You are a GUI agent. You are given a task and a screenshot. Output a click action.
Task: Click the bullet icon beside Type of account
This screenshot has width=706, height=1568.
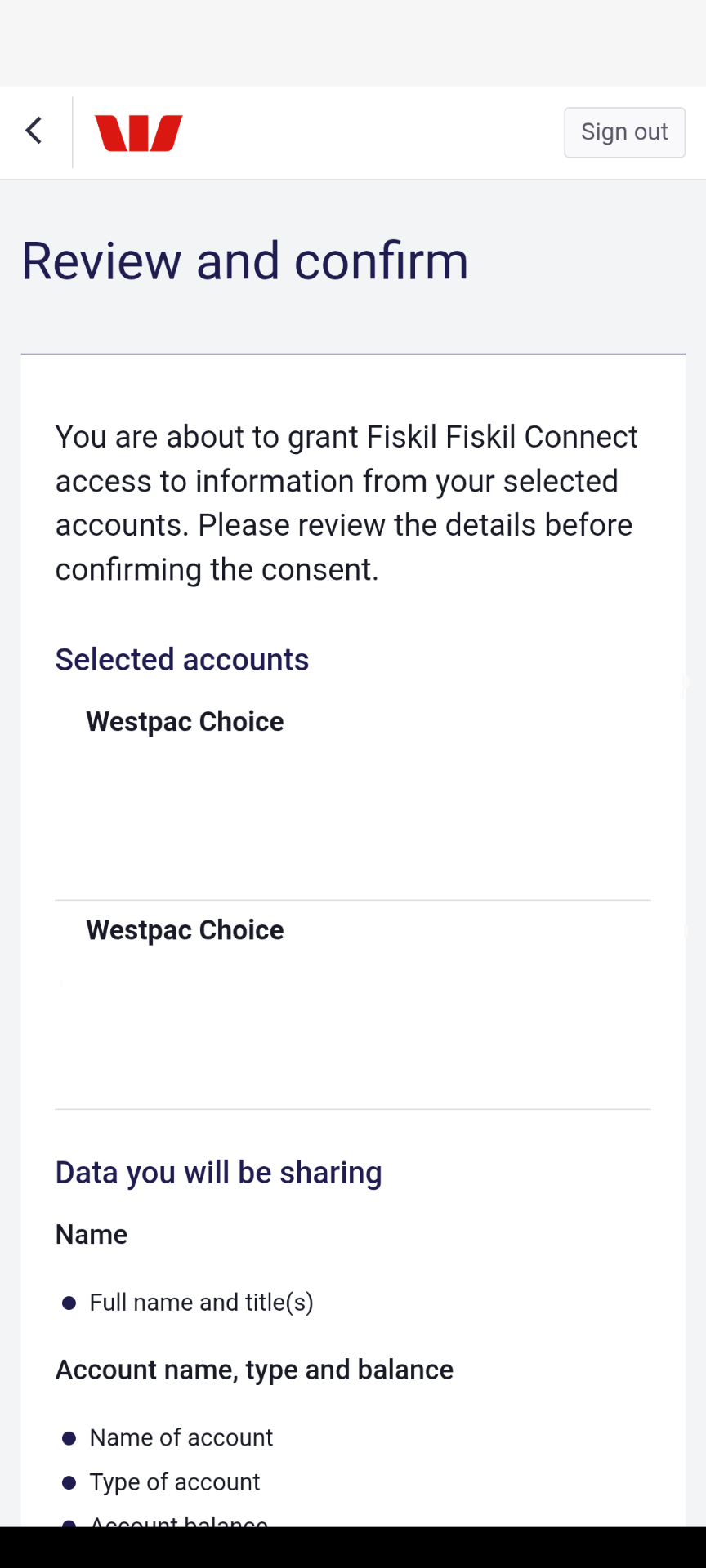coord(69,1482)
